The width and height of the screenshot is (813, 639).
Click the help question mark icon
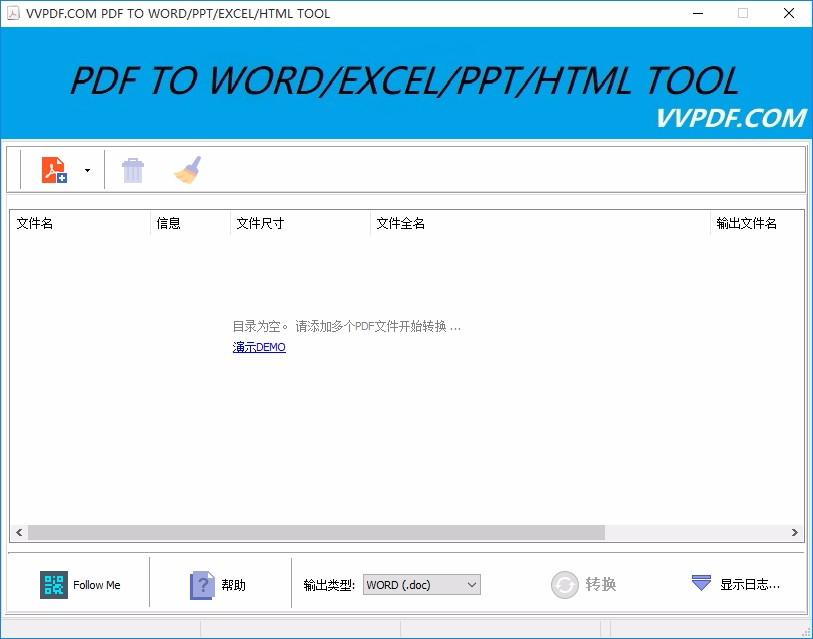click(202, 585)
